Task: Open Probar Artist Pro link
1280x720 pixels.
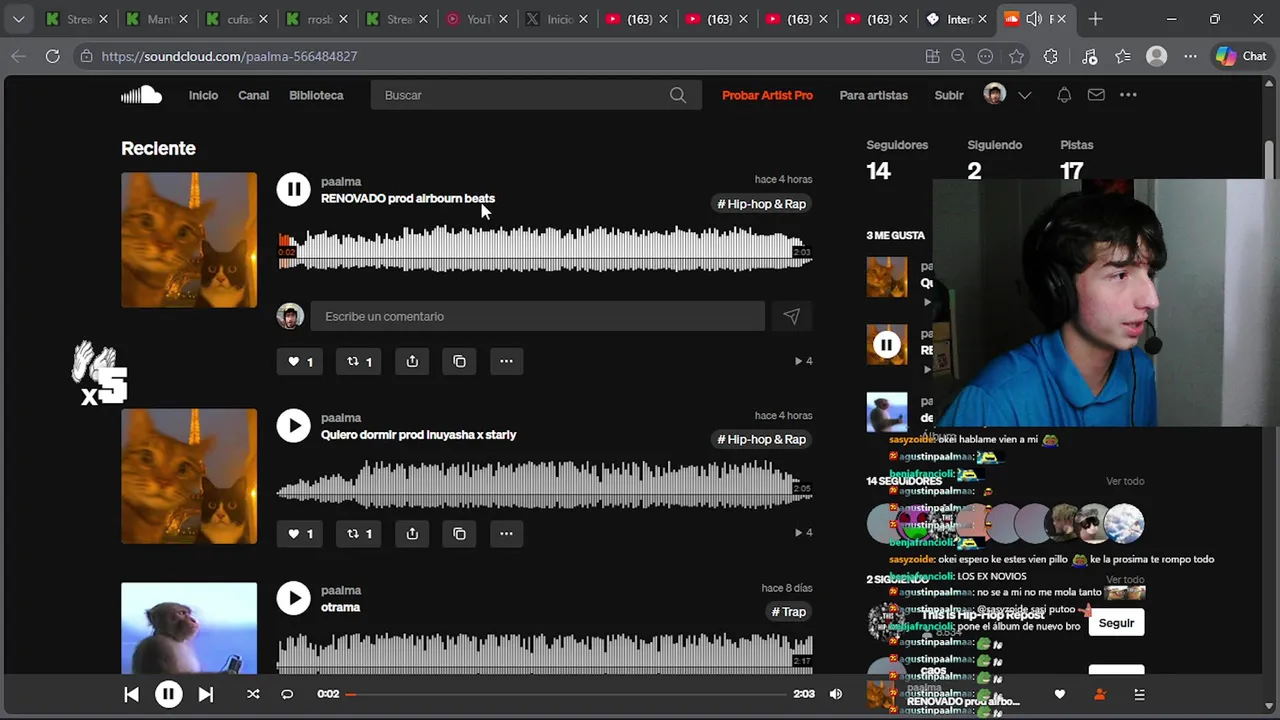Action: [x=767, y=95]
